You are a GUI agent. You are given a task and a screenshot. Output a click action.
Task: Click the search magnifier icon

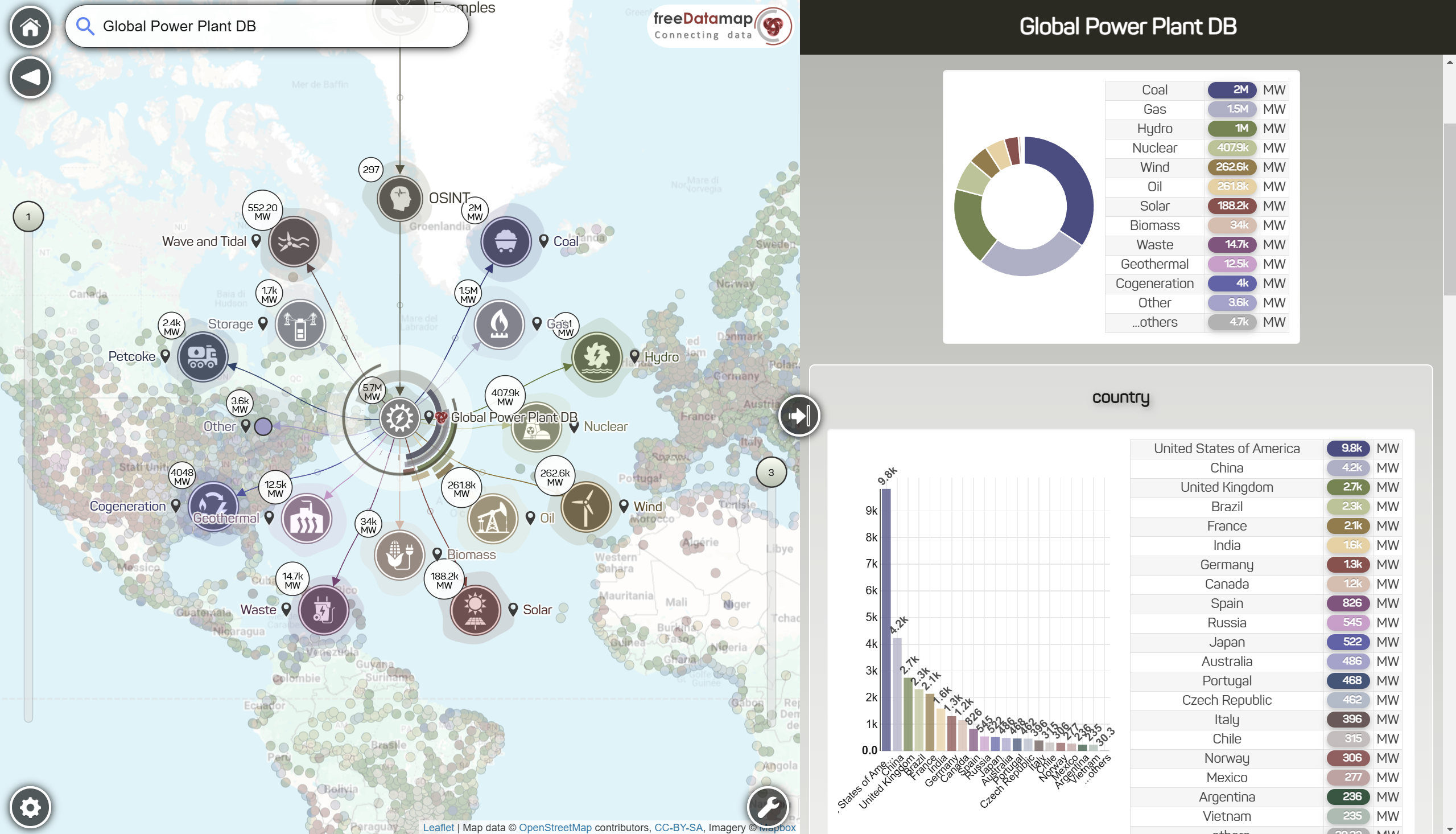pyautogui.click(x=85, y=26)
